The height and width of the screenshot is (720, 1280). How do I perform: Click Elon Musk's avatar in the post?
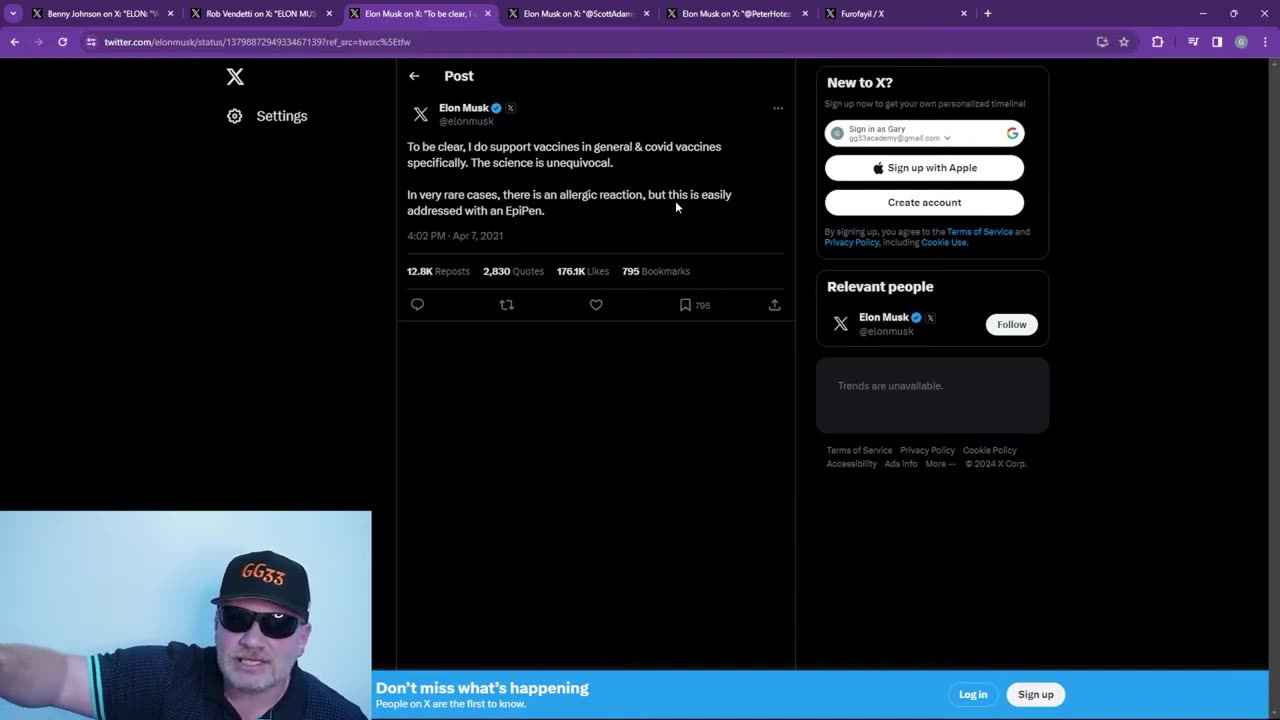(x=421, y=114)
